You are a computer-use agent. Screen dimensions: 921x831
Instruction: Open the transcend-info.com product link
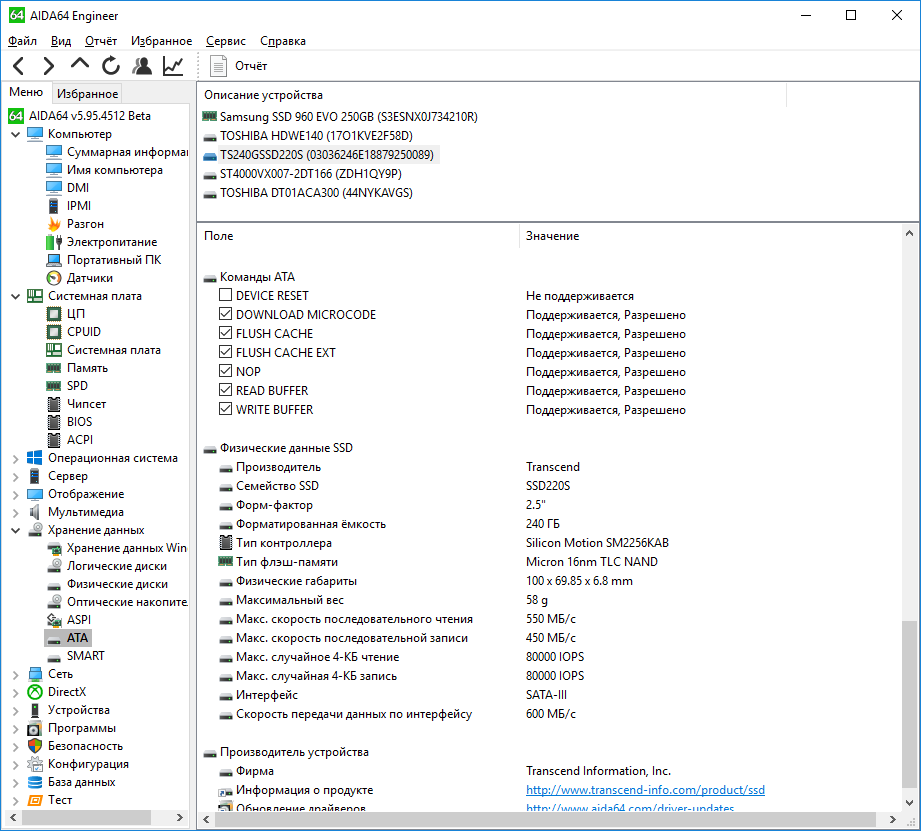click(x=645, y=790)
